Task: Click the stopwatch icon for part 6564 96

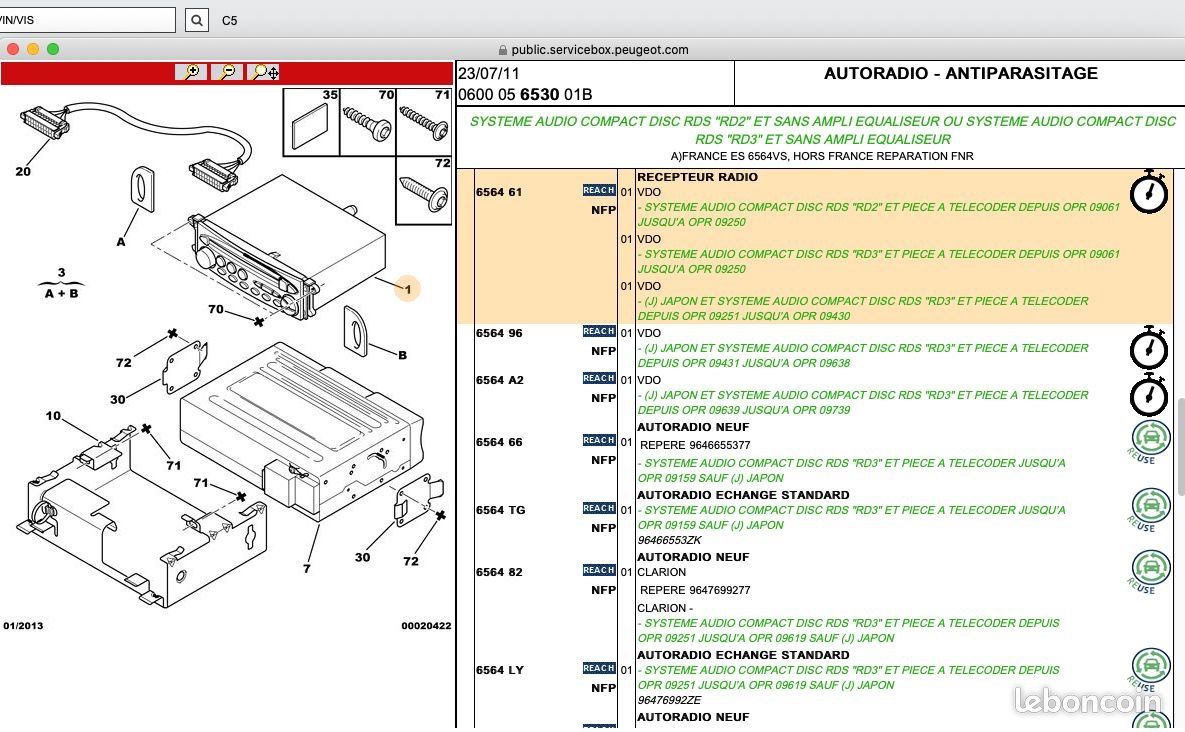Action: tap(1149, 347)
